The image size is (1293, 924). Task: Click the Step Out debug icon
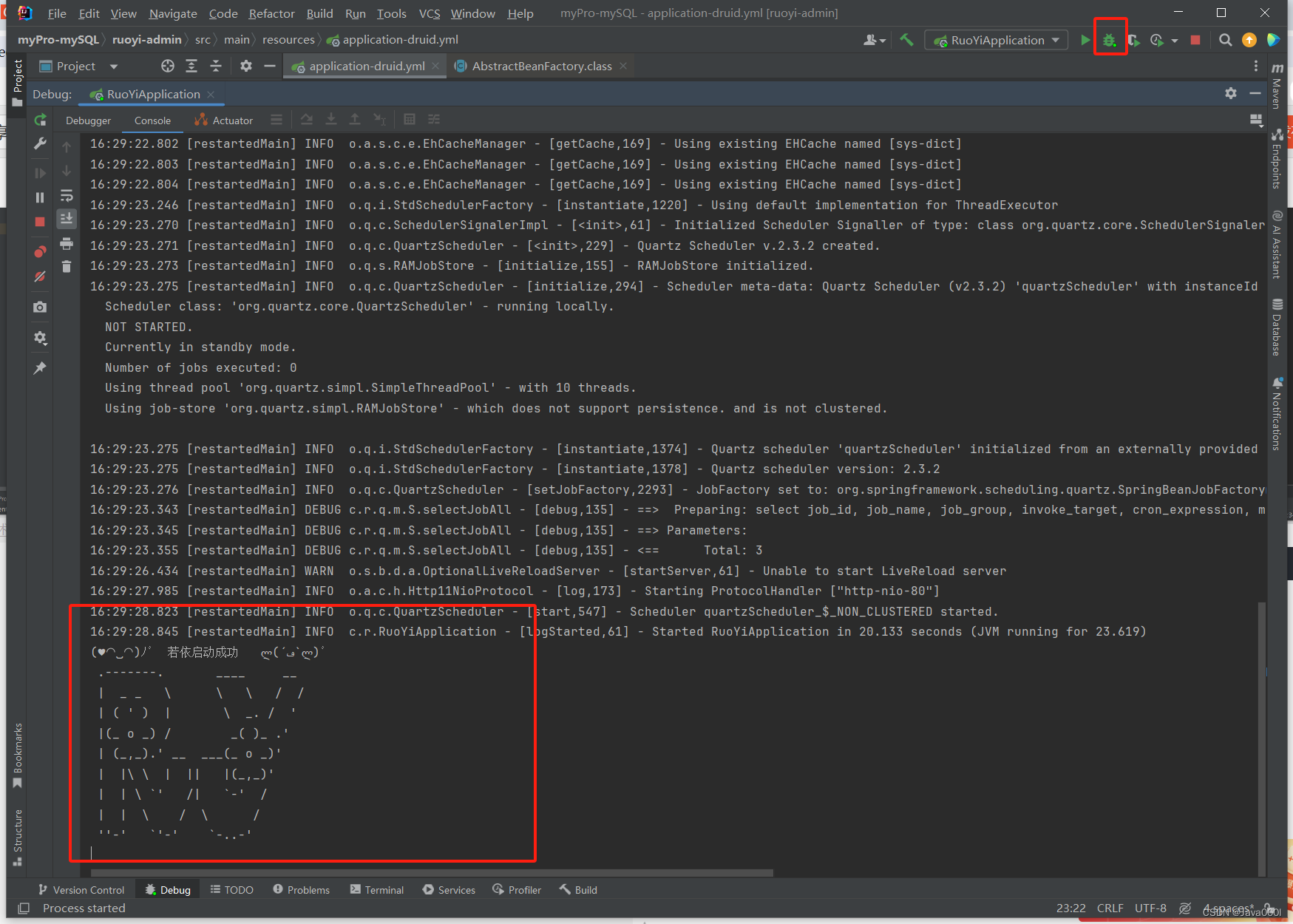pyautogui.click(x=355, y=120)
